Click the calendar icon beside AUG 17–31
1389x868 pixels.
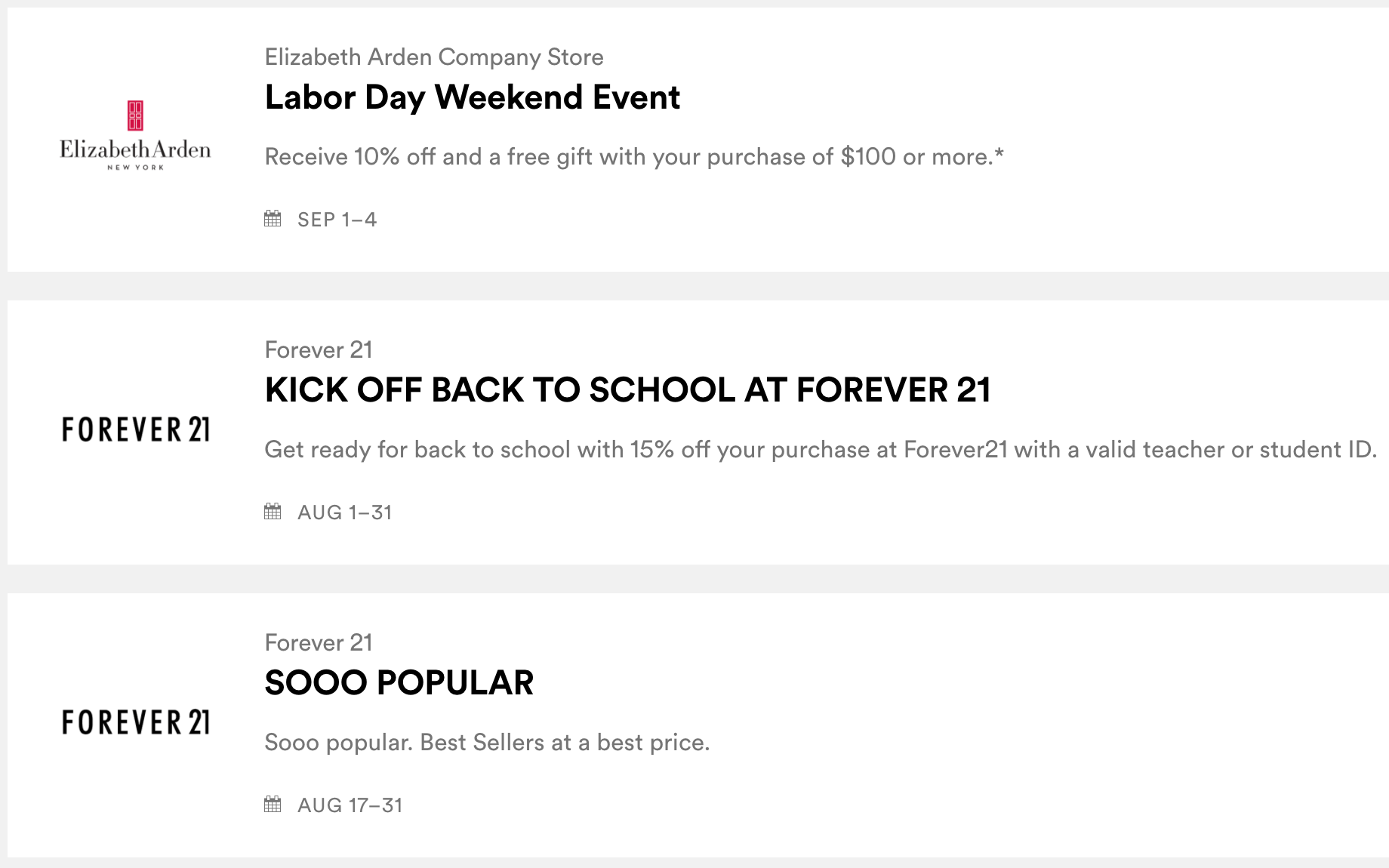(x=273, y=805)
